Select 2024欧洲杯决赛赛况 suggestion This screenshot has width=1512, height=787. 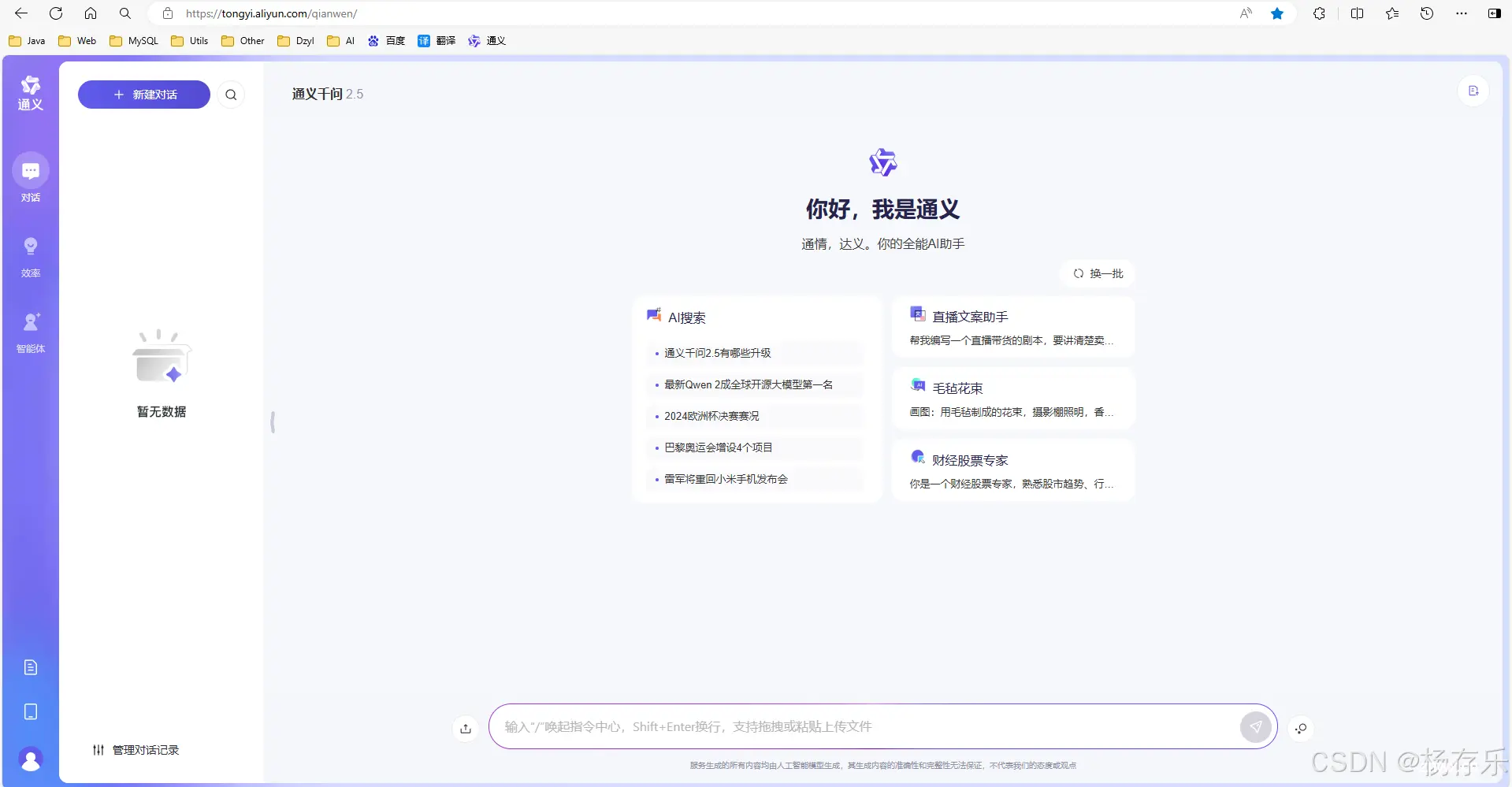pyautogui.click(x=755, y=416)
